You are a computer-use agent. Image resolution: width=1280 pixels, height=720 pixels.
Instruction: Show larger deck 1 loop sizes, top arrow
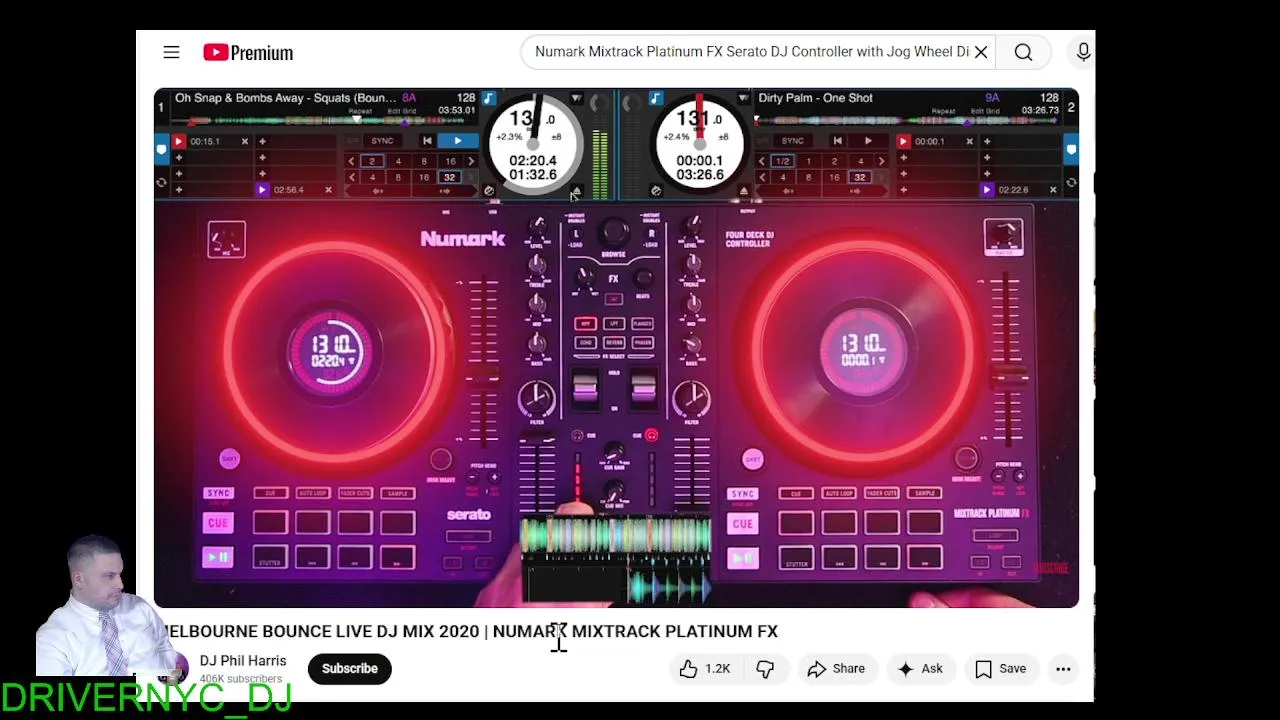point(471,161)
